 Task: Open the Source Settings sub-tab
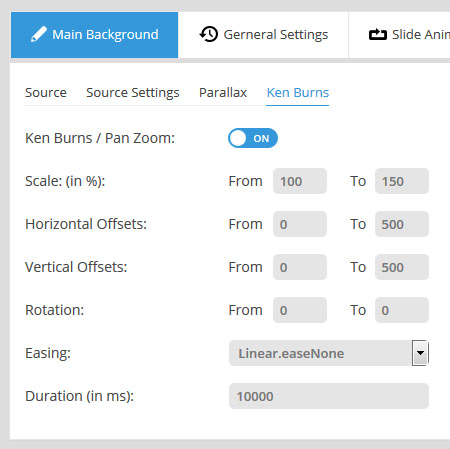[x=133, y=93]
